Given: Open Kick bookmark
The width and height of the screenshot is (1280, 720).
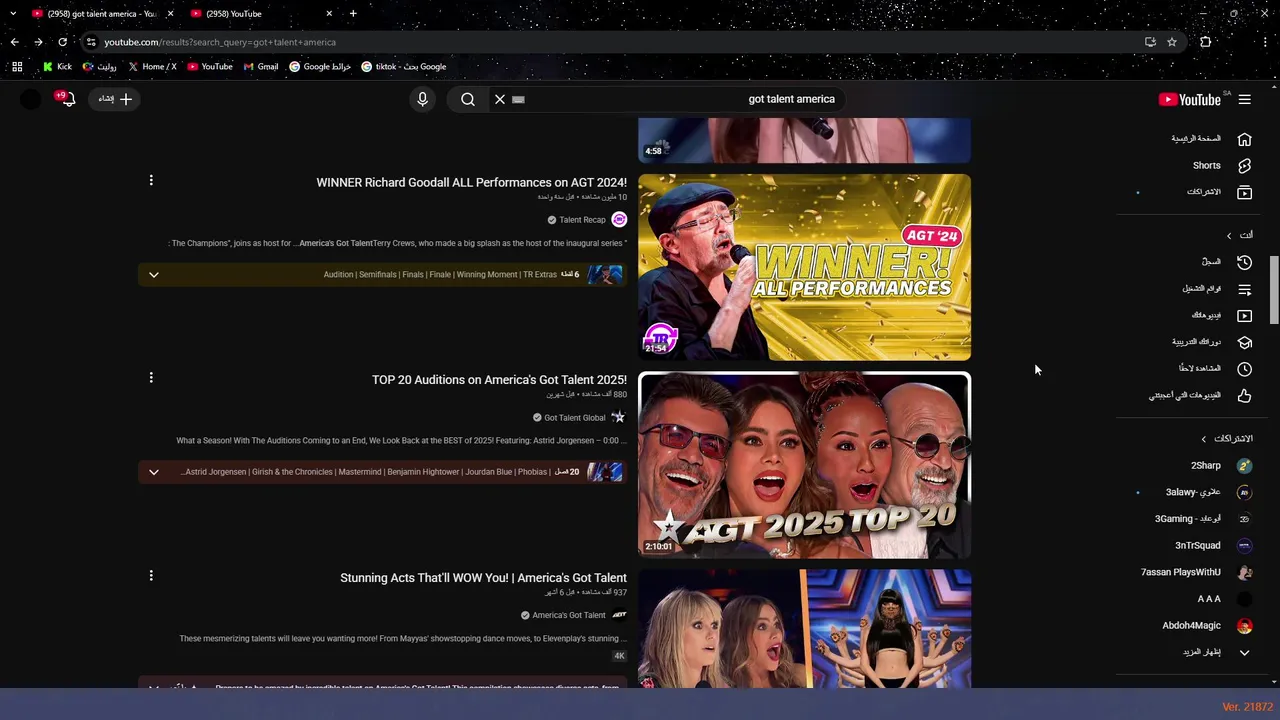Looking at the screenshot, I should [x=57, y=67].
